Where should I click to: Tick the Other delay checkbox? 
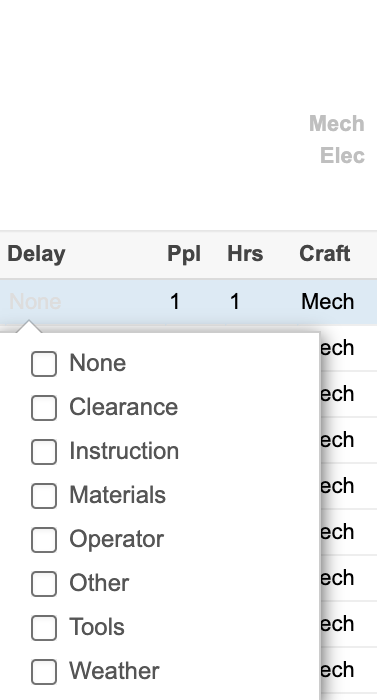pyautogui.click(x=44, y=583)
